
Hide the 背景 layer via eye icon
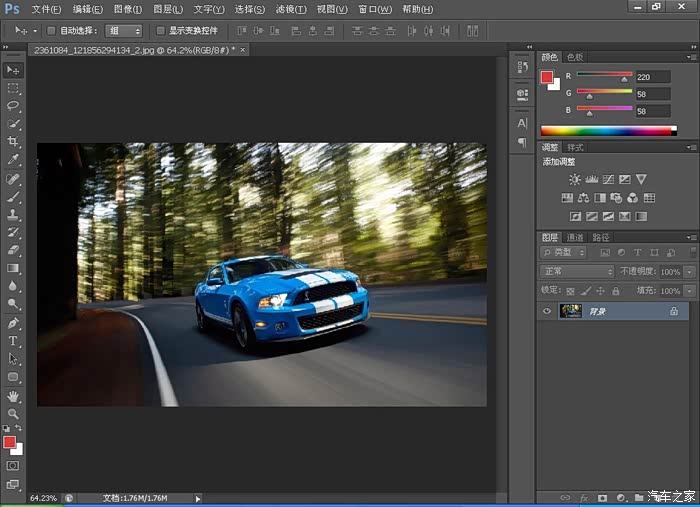click(547, 311)
